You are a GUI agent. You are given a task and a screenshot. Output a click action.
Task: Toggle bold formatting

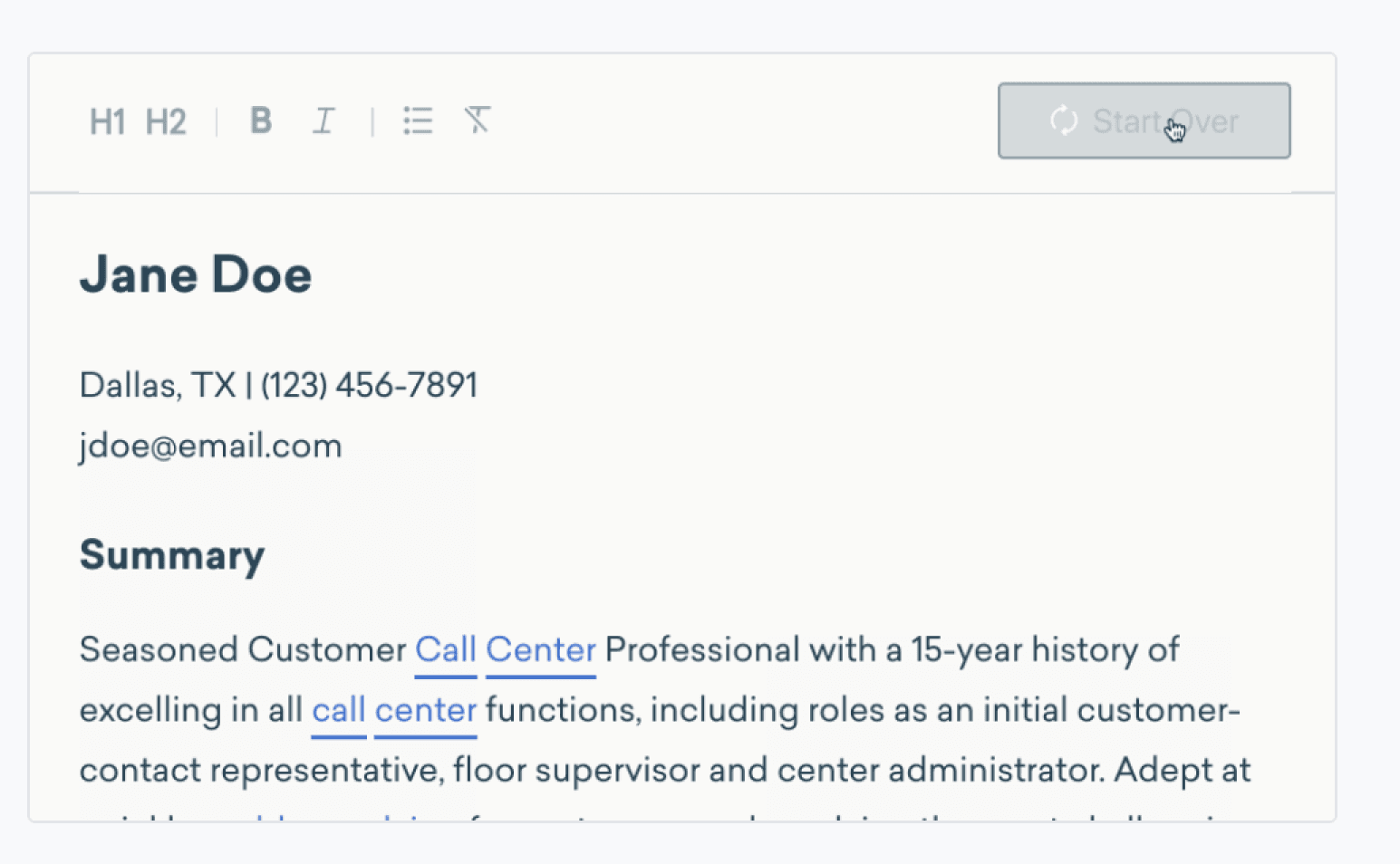point(261,120)
